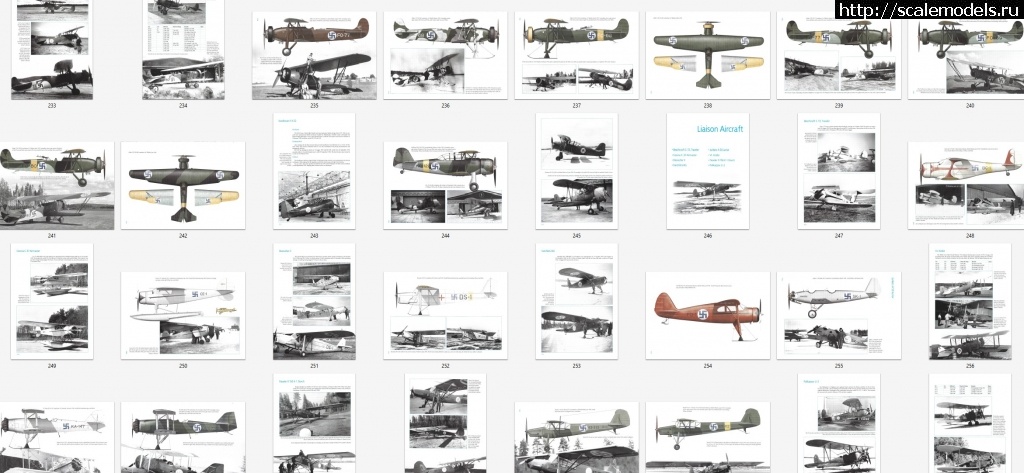Select page 238 top-view aircraft thumbnail

click(707, 55)
